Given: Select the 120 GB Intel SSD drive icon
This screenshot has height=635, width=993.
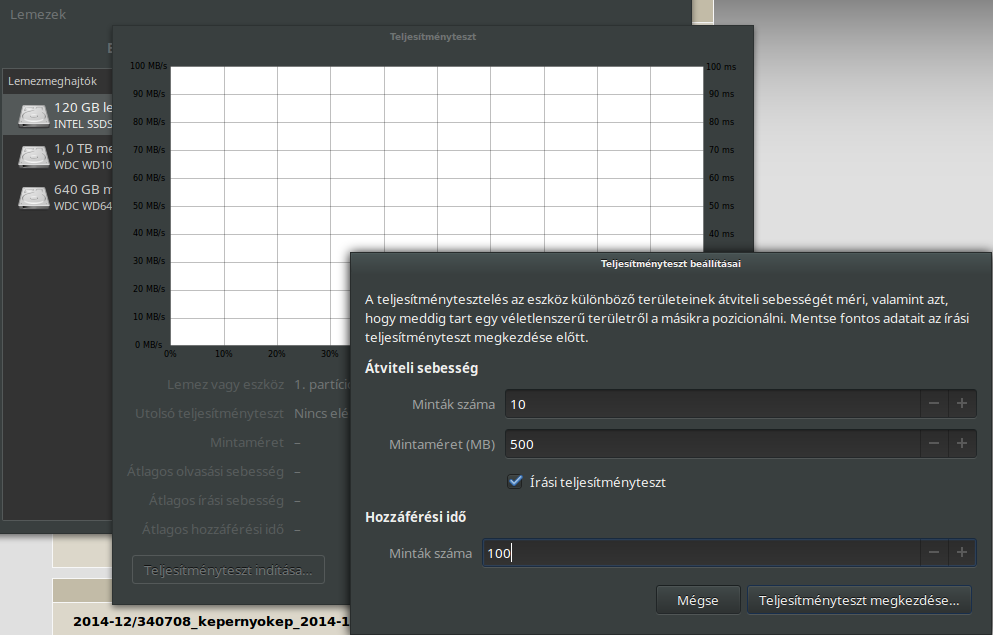Looking at the screenshot, I should point(34,115).
